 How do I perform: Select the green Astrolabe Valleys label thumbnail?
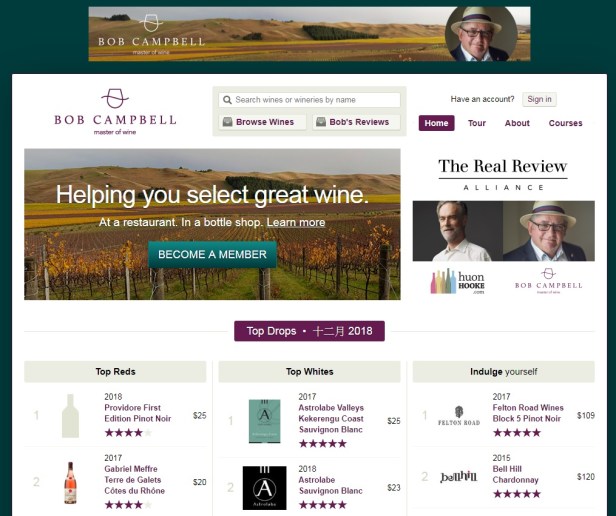click(x=265, y=421)
